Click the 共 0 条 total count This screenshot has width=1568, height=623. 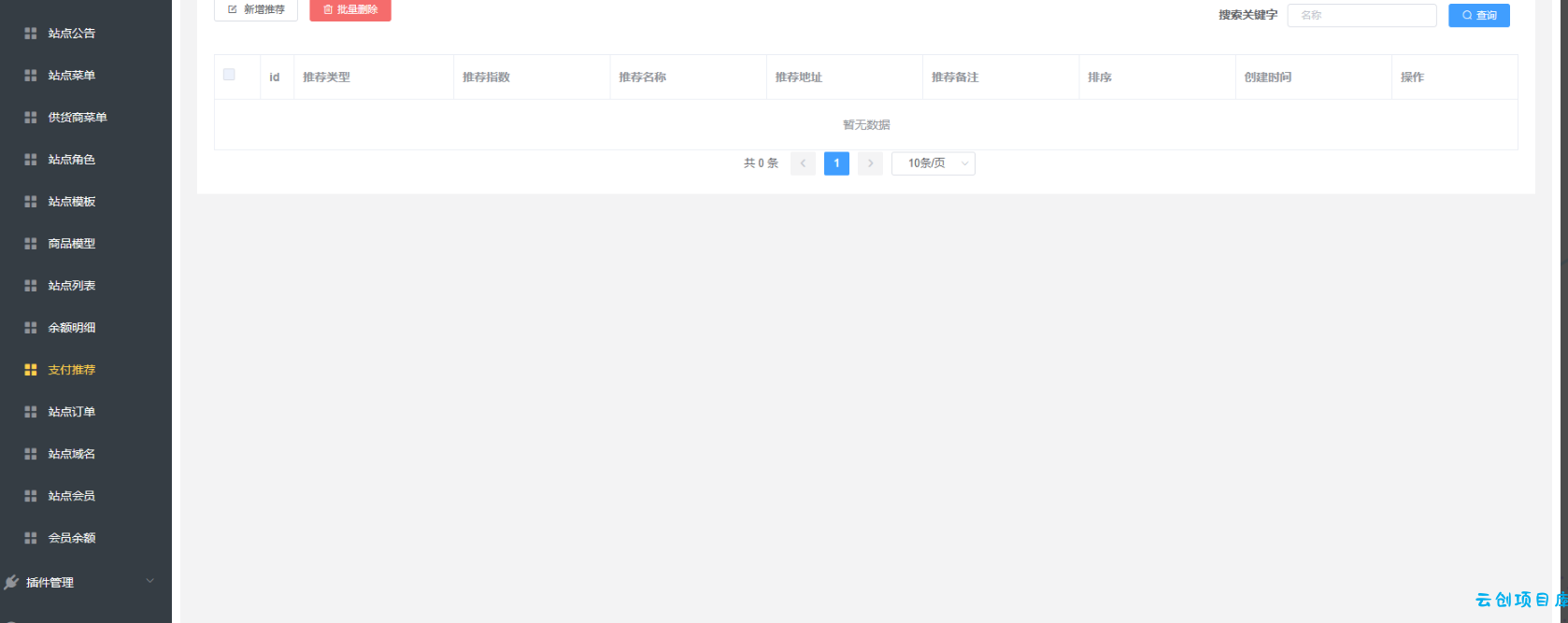761,163
